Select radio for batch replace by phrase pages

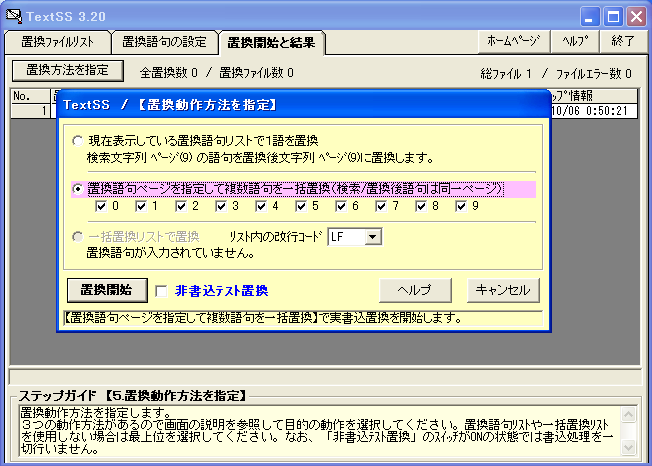78,189
